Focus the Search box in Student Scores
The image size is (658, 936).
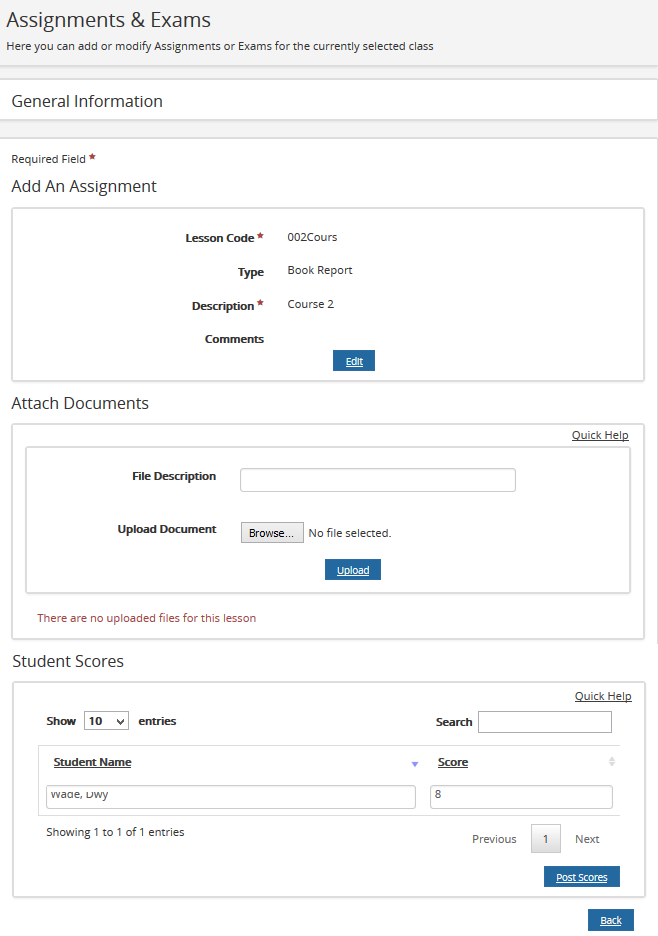(544, 722)
